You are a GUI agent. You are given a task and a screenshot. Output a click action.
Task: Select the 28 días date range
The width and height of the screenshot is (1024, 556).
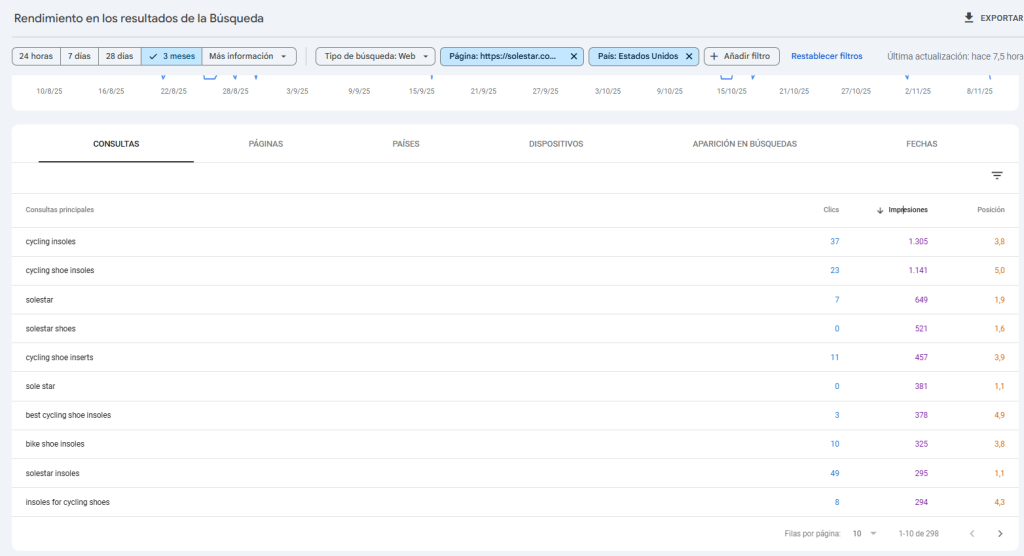[120, 57]
